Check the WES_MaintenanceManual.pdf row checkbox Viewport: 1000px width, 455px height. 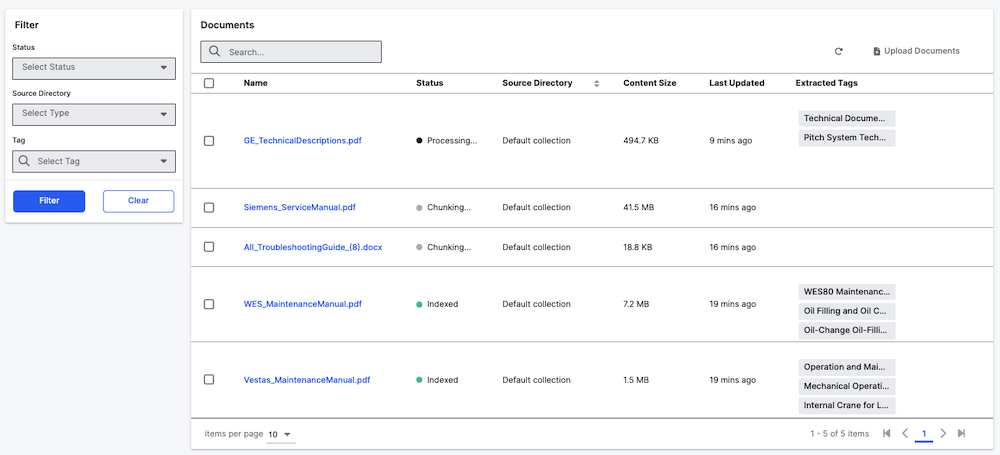[209, 304]
